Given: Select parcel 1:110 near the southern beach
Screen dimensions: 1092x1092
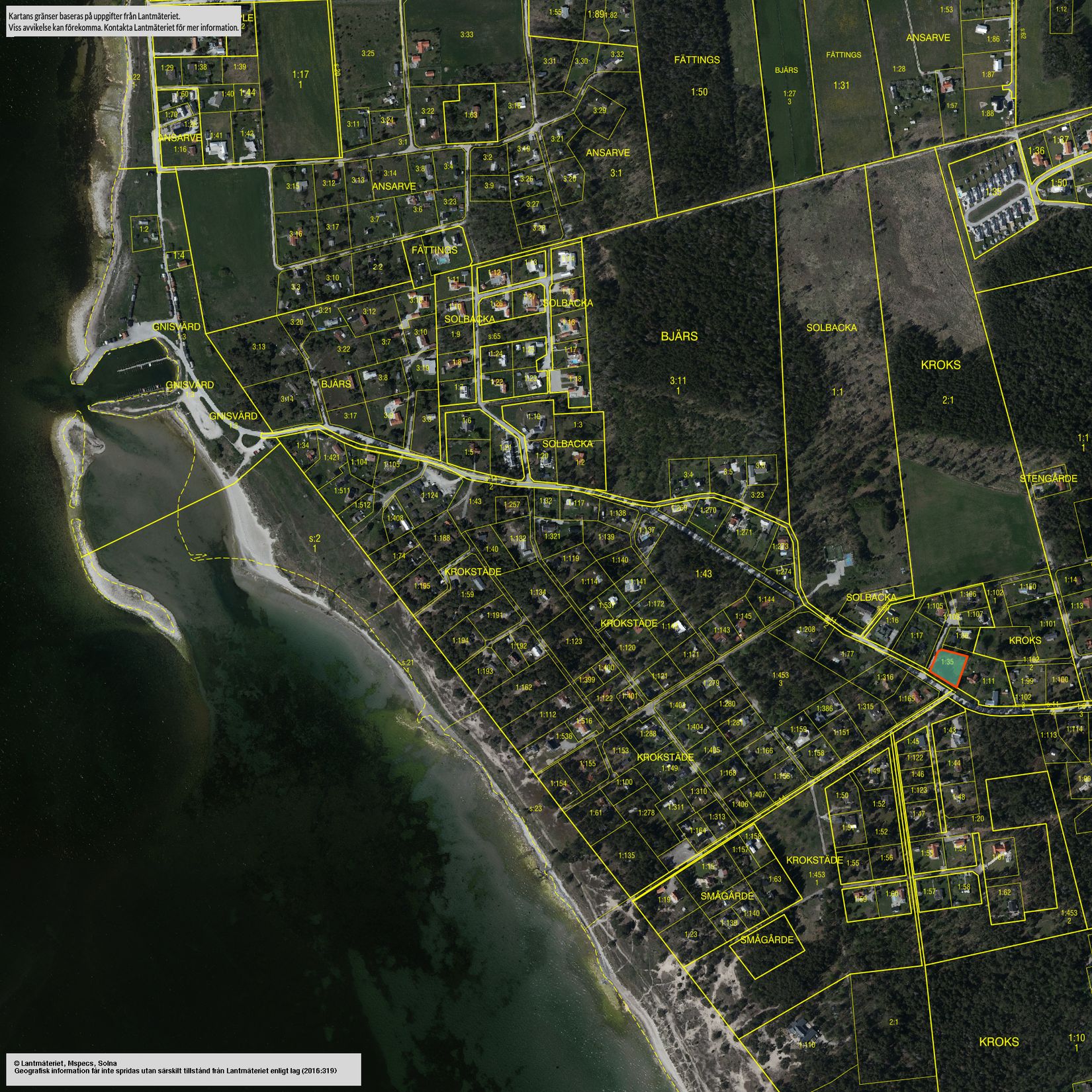Looking at the screenshot, I should [x=806, y=1044].
